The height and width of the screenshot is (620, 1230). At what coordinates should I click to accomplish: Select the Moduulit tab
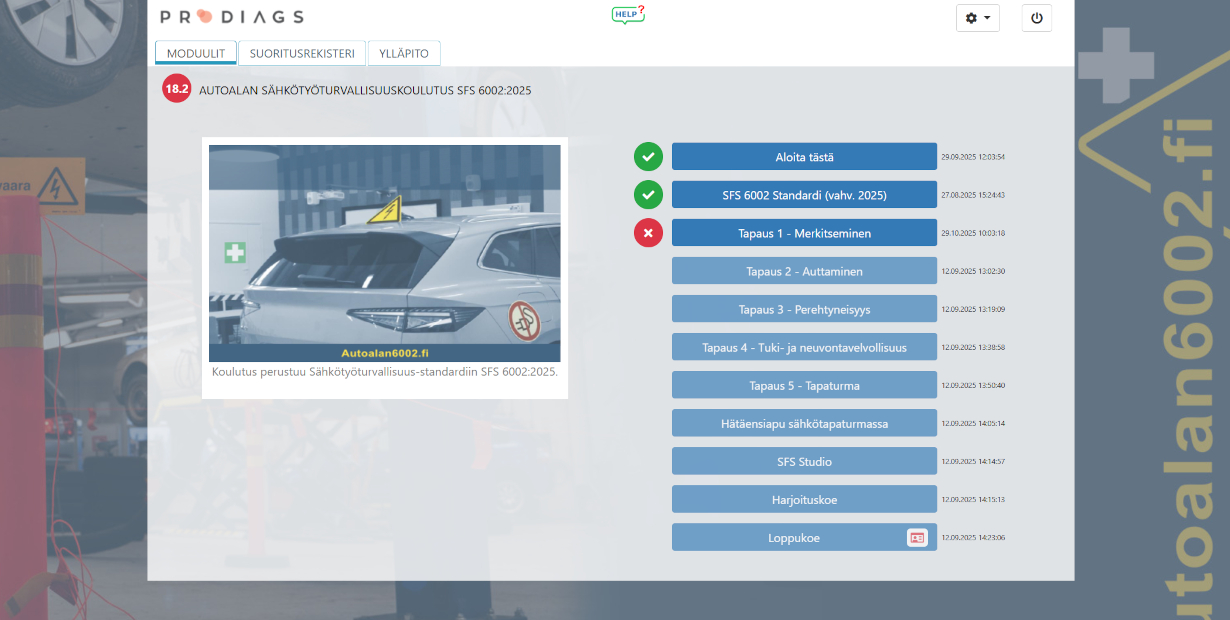[195, 53]
